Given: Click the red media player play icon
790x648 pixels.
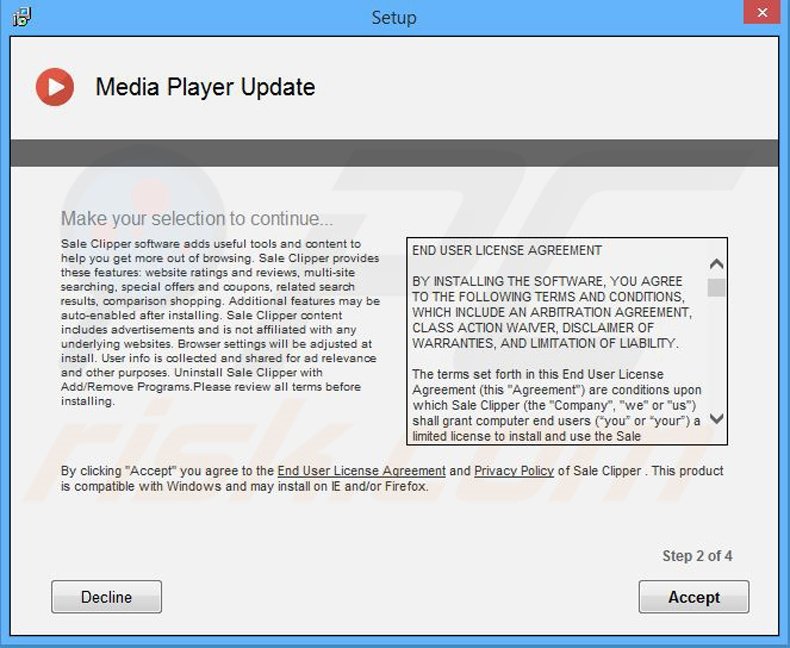Looking at the screenshot, I should 55,87.
